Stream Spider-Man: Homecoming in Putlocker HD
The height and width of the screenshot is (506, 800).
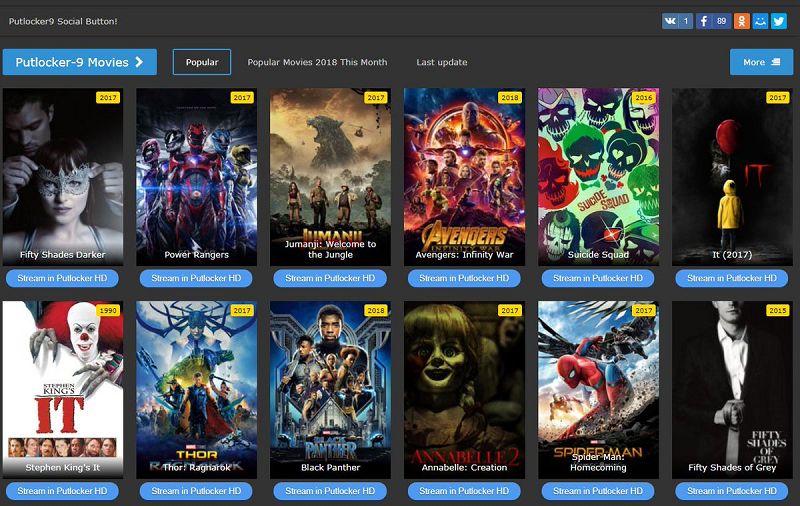click(598, 491)
